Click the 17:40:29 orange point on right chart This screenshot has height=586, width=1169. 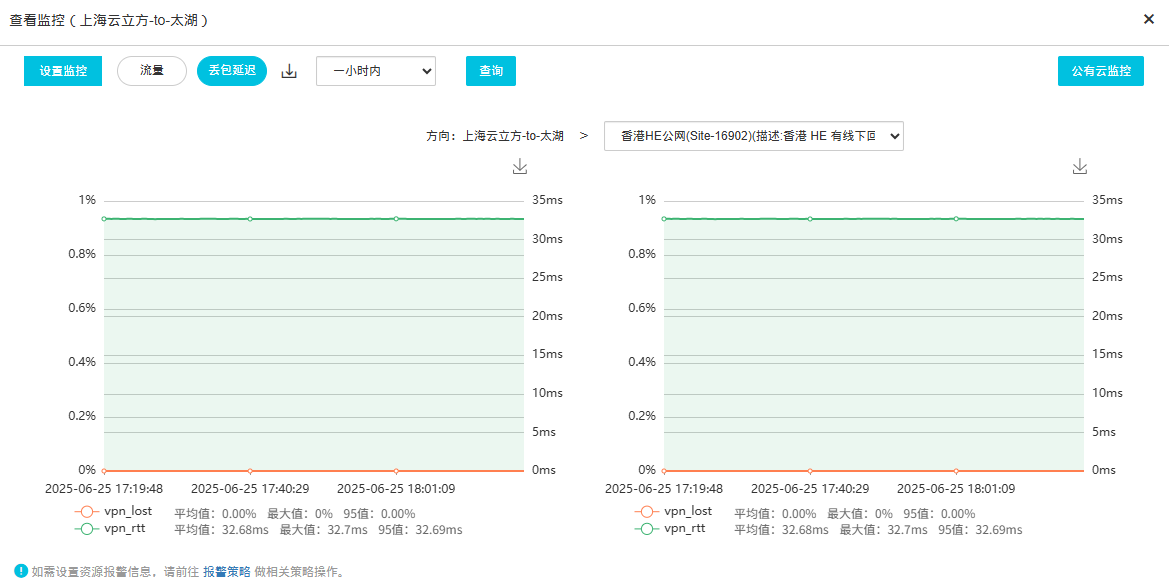[x=810, y=471]
